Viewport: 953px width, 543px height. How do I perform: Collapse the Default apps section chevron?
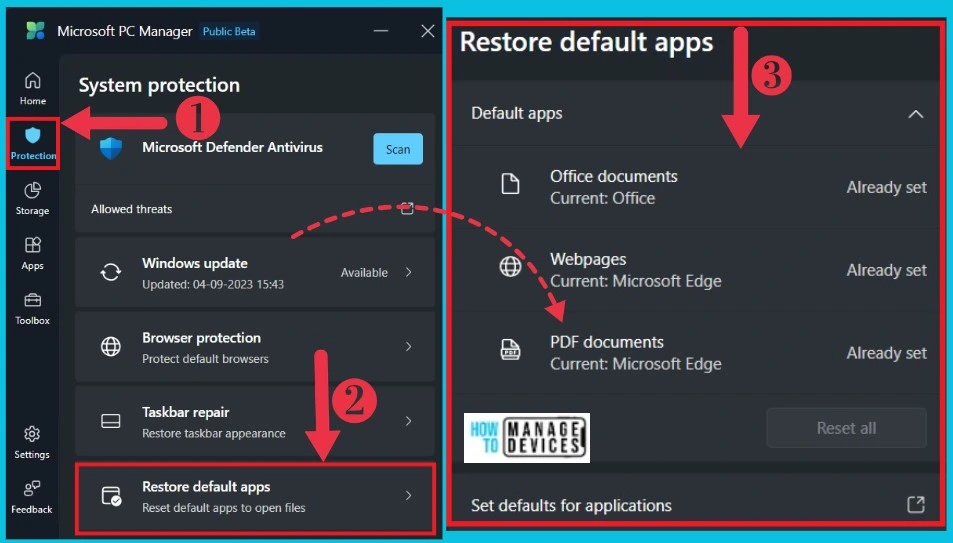click(x=915, y=114)
